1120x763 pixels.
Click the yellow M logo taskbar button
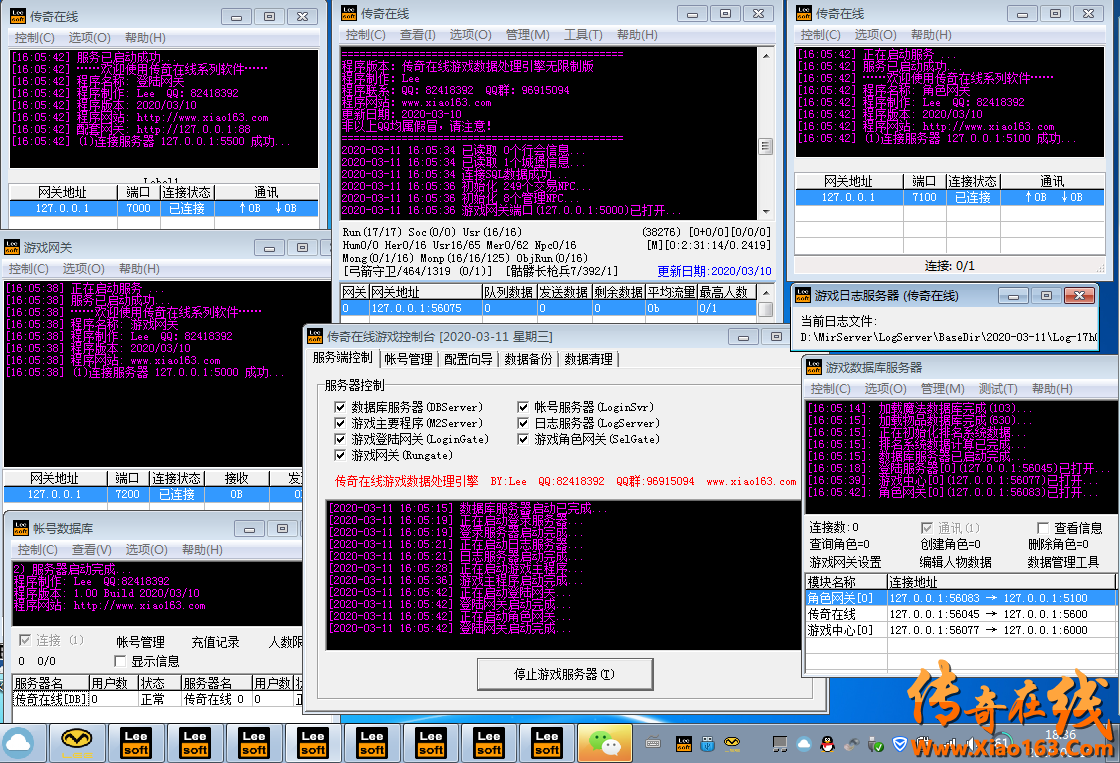[76, 743]
